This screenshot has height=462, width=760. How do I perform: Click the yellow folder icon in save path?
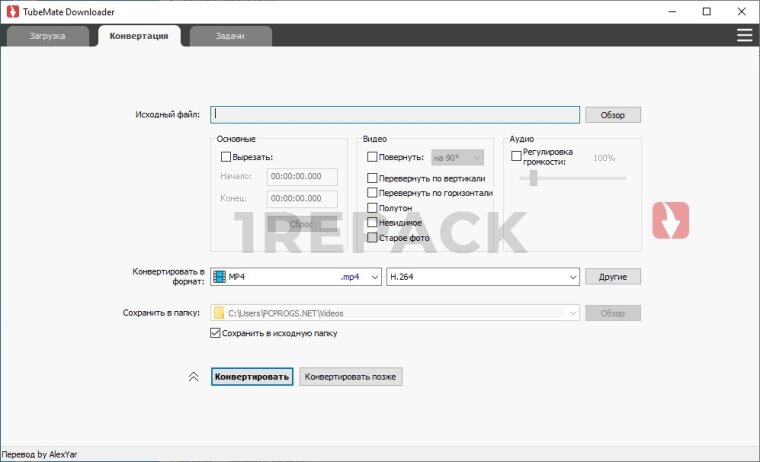pos(219,313)
